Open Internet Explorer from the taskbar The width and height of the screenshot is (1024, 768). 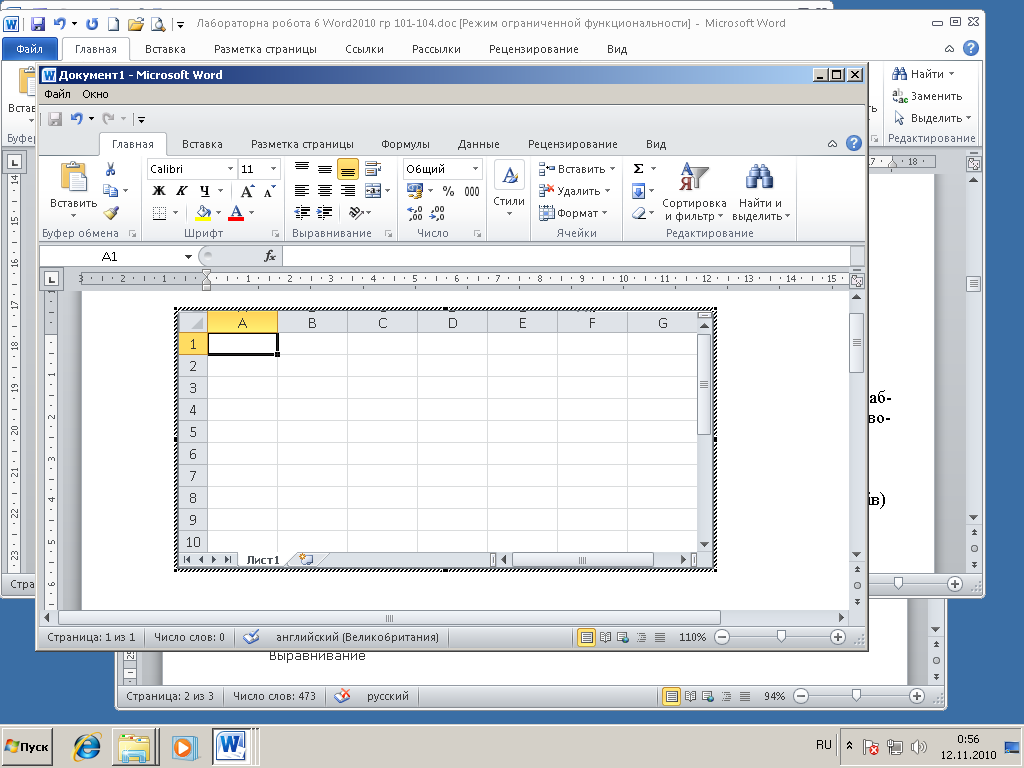coord(87,746)
